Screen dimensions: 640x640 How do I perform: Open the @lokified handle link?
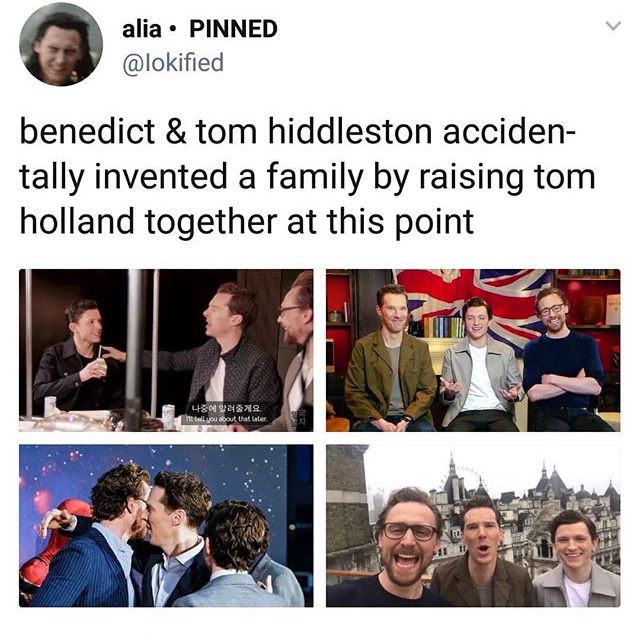point(173,63)
